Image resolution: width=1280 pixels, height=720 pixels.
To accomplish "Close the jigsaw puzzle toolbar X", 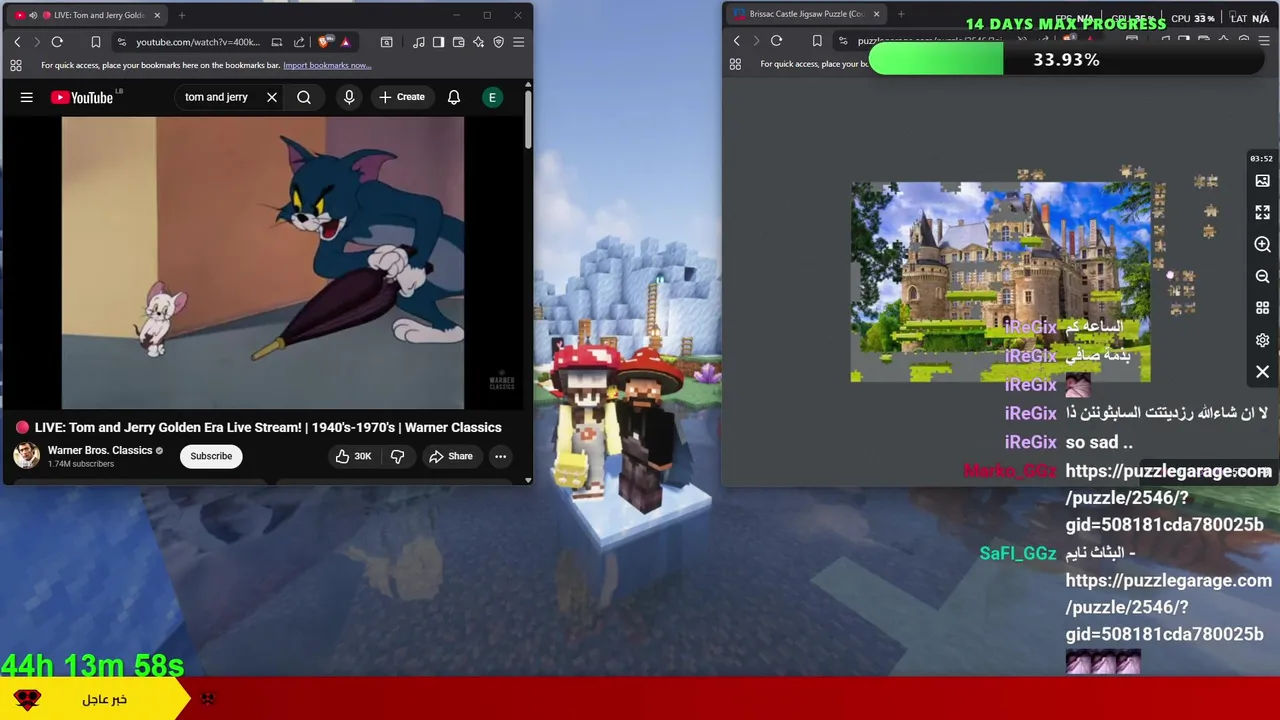I will [x=1262, y=372].
